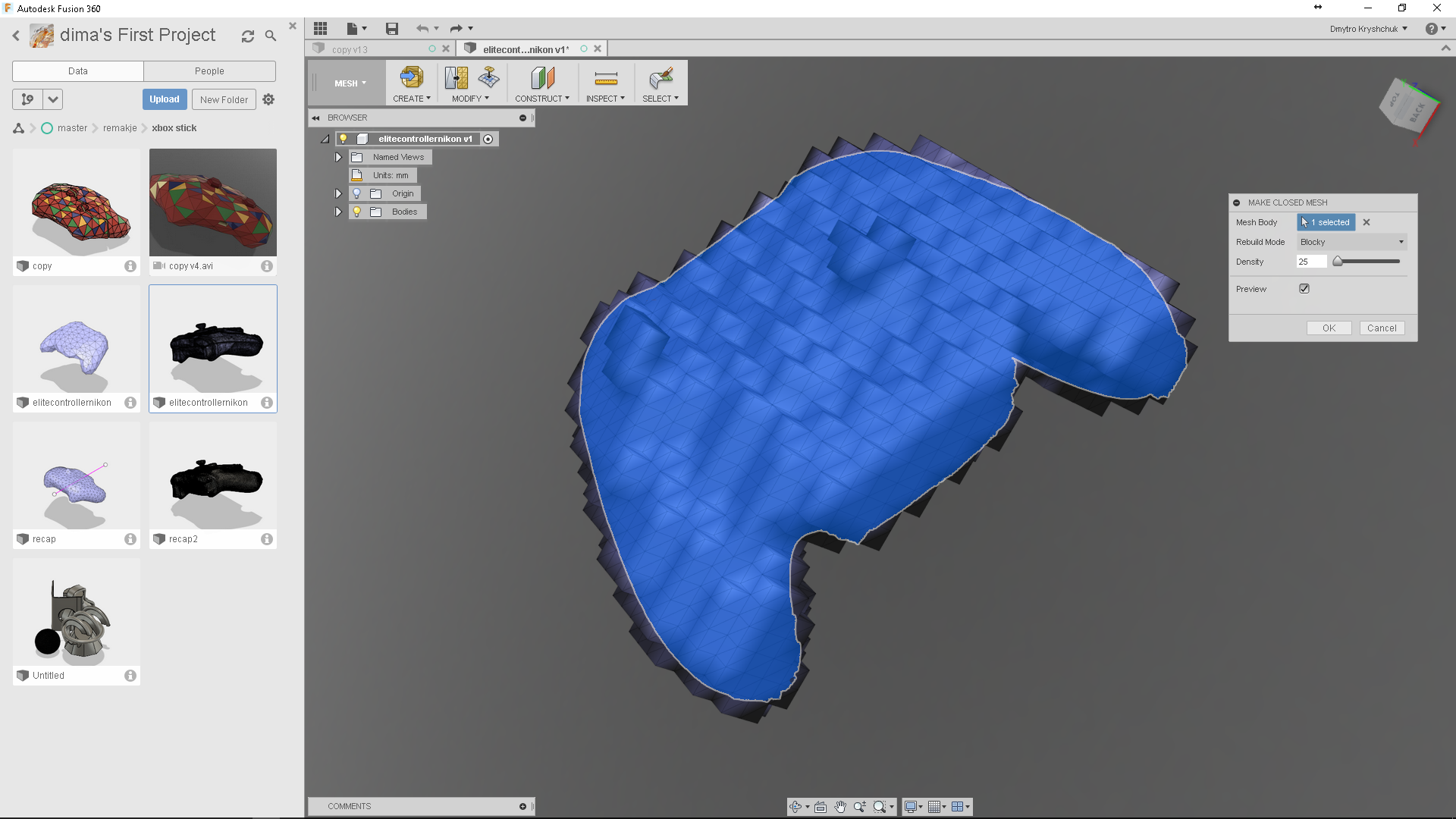This screenshot has height=819, width=1456.
Task: Expand the Named Views folder
Action: pos(338,157)
